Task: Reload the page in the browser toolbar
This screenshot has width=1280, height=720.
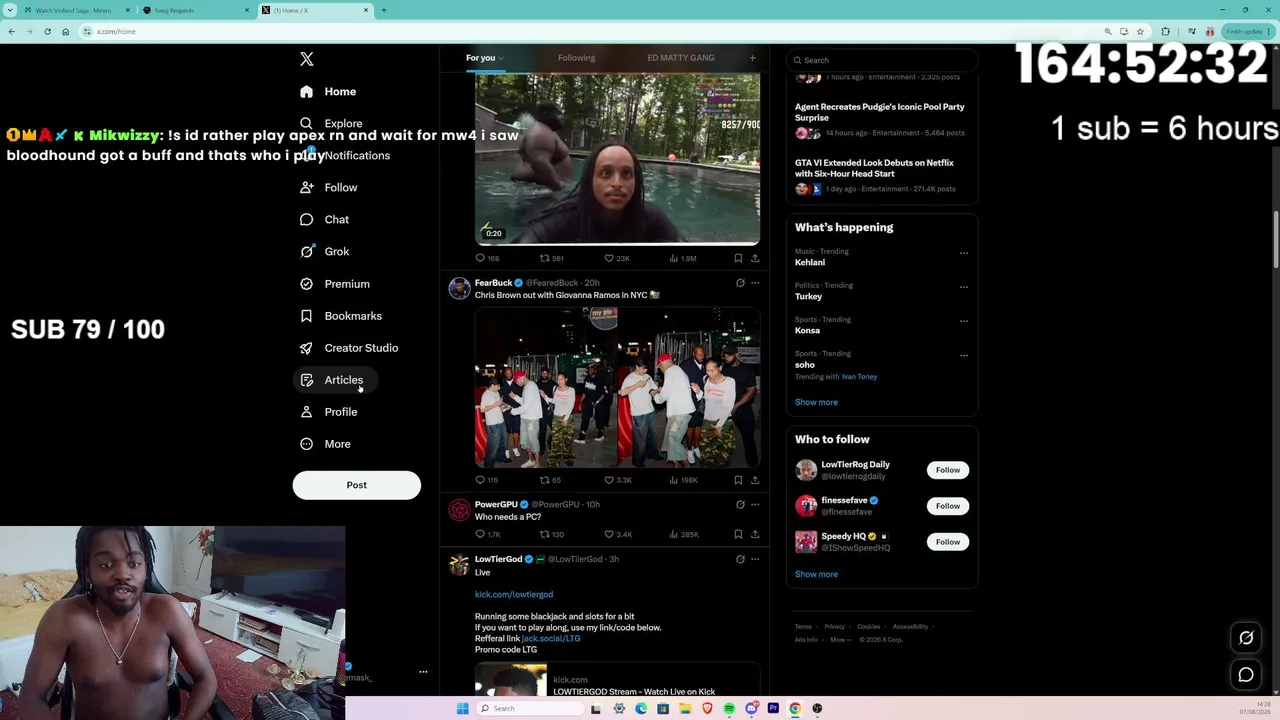Action: tap(47, 31)
